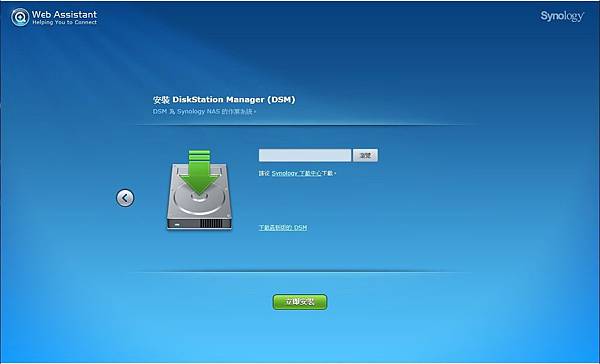Click the DSM 為 Synology NAS subtitle text

pos(204,112)
